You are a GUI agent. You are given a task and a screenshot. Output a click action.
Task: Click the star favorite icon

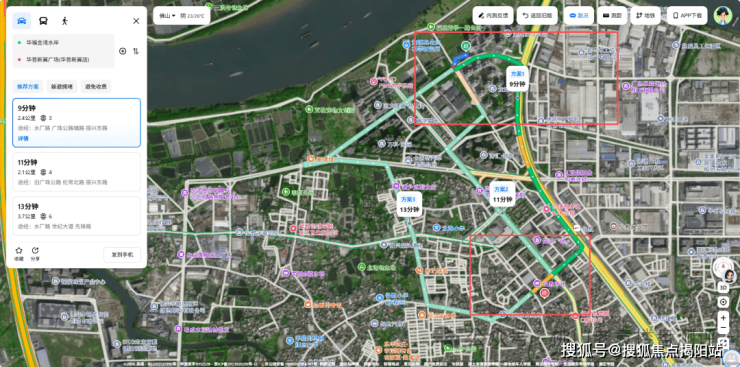19,250
